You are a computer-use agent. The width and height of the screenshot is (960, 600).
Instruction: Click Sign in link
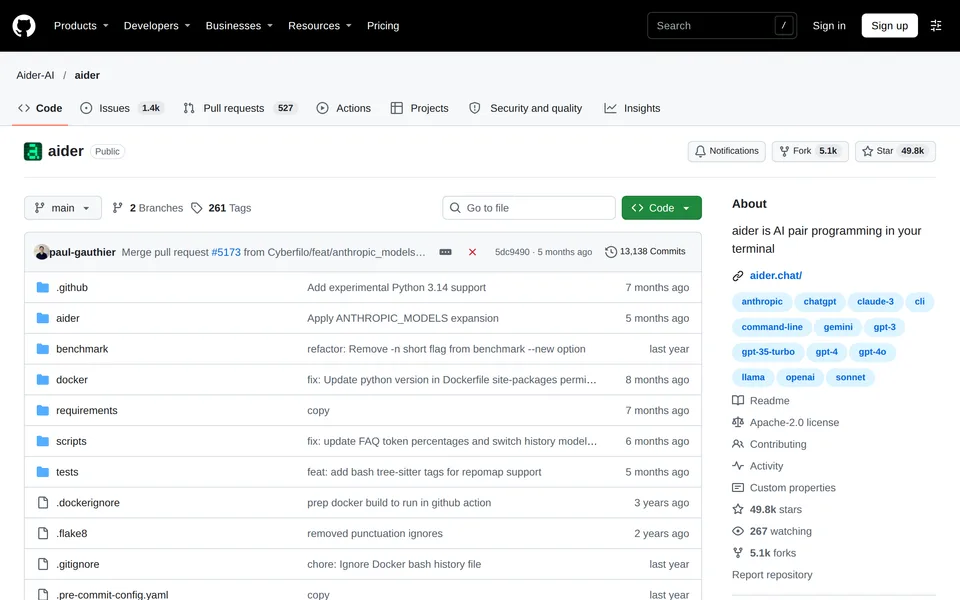point(828,26)
